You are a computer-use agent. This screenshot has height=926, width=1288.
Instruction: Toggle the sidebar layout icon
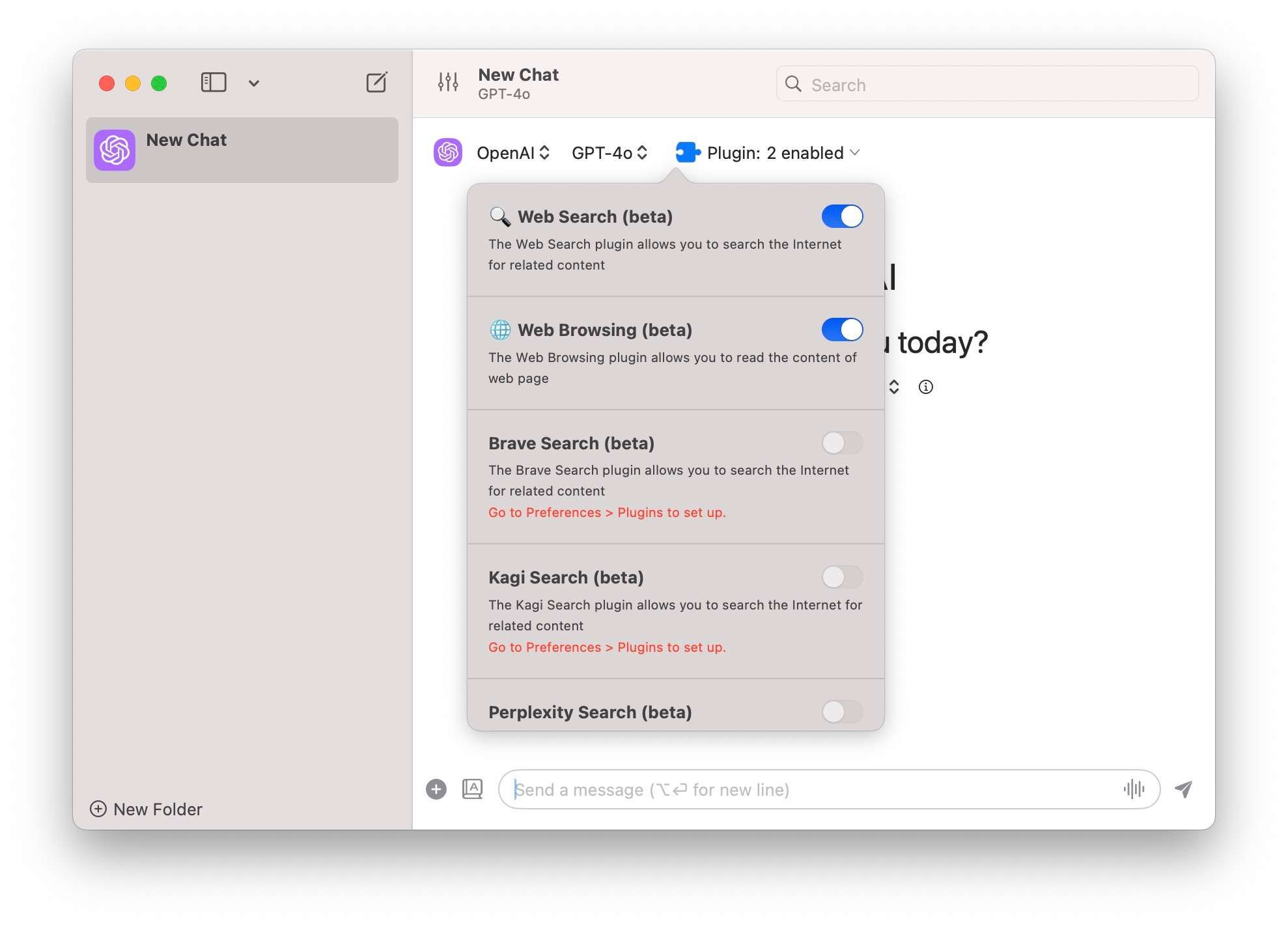(x=214, y=83)
